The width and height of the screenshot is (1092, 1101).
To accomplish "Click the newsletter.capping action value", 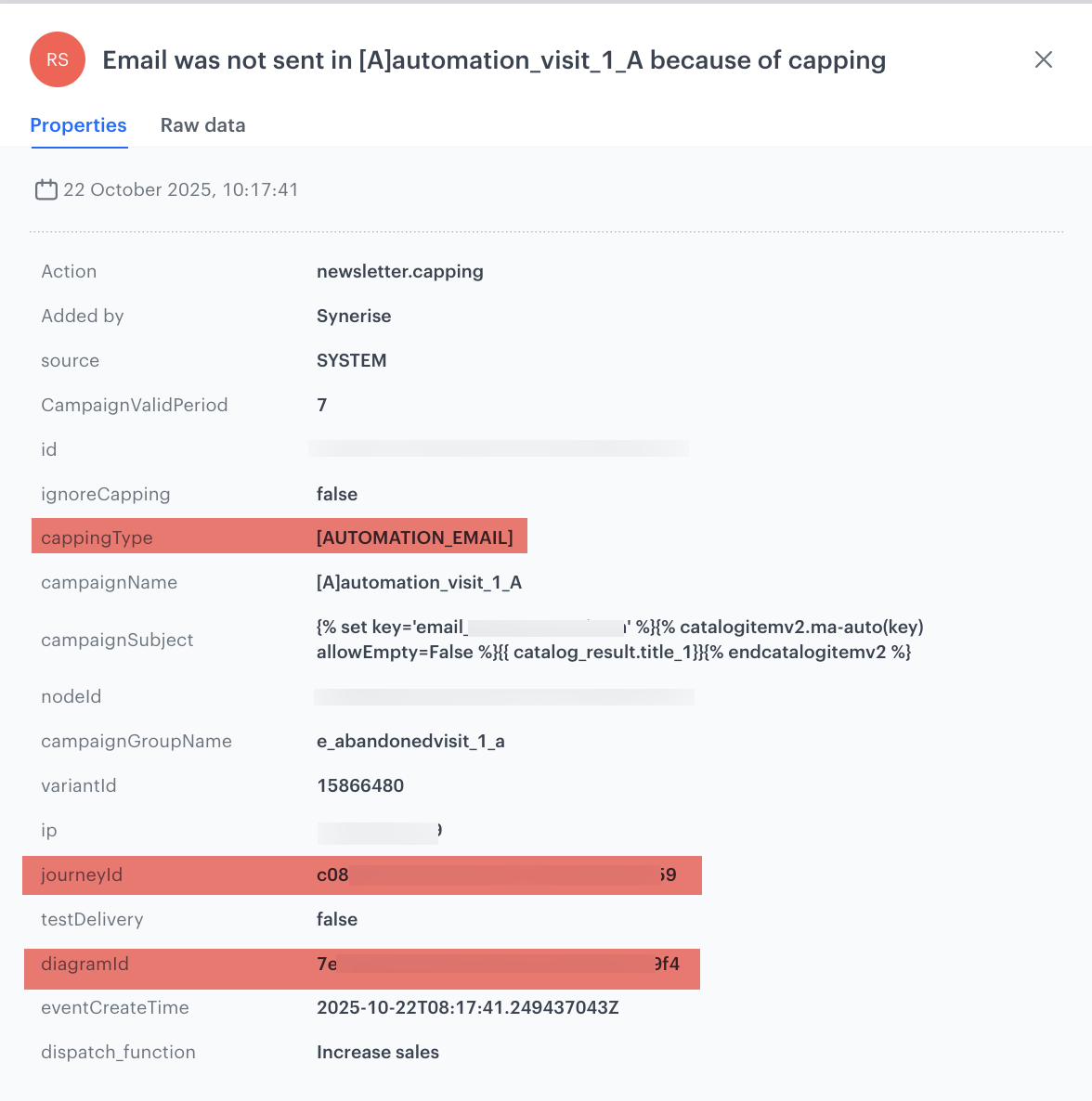I will pos(400,271).
